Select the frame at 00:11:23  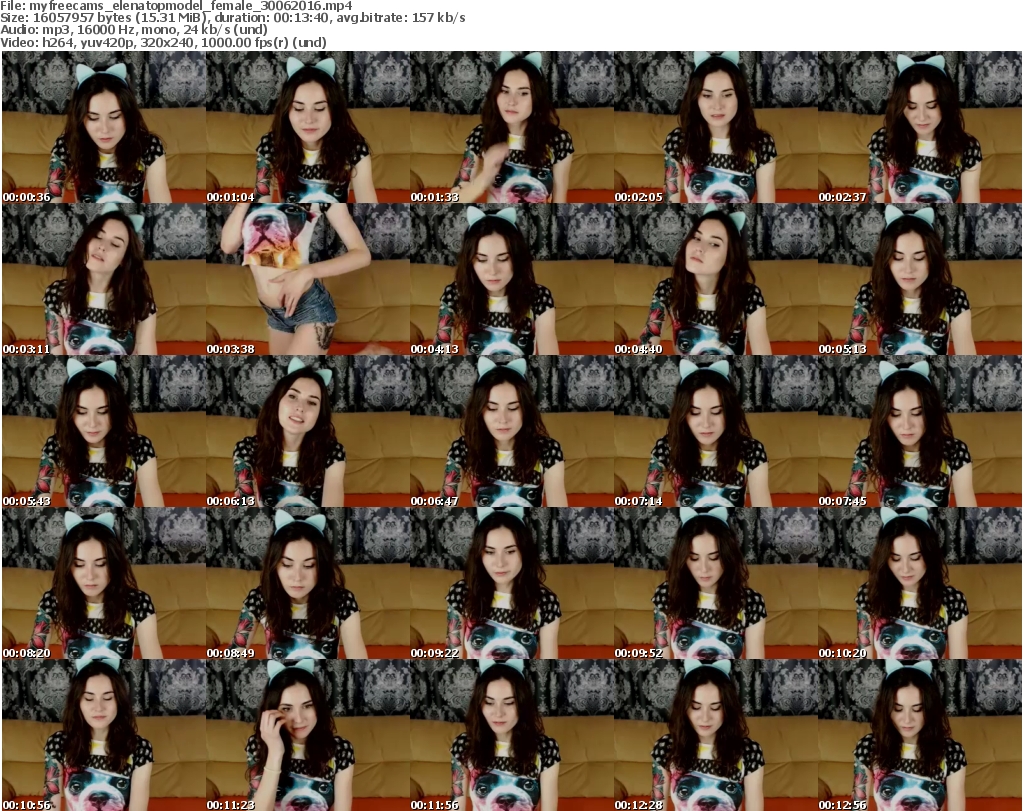point(307,735)
